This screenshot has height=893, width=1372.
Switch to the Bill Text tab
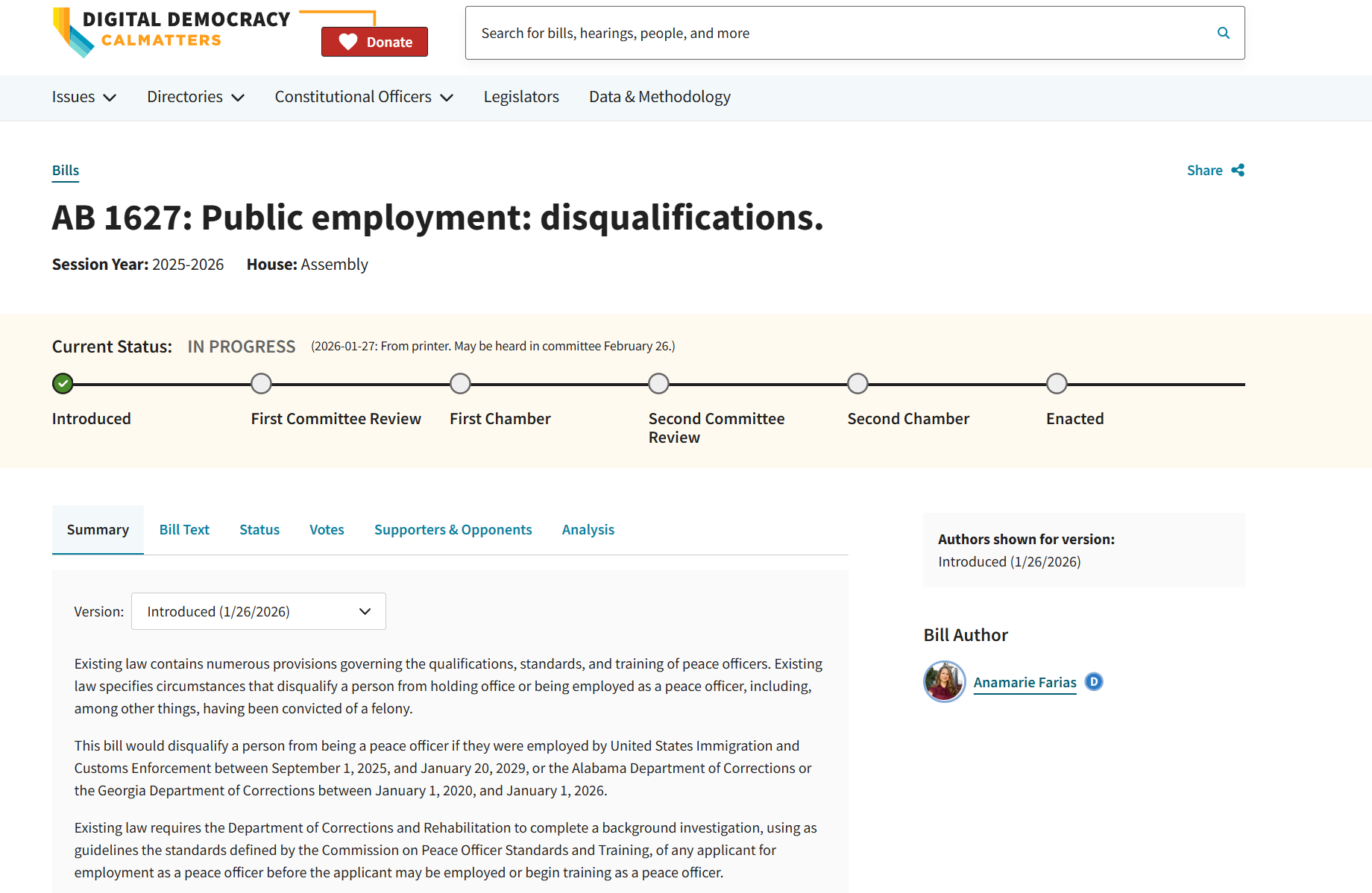[184, 530]
